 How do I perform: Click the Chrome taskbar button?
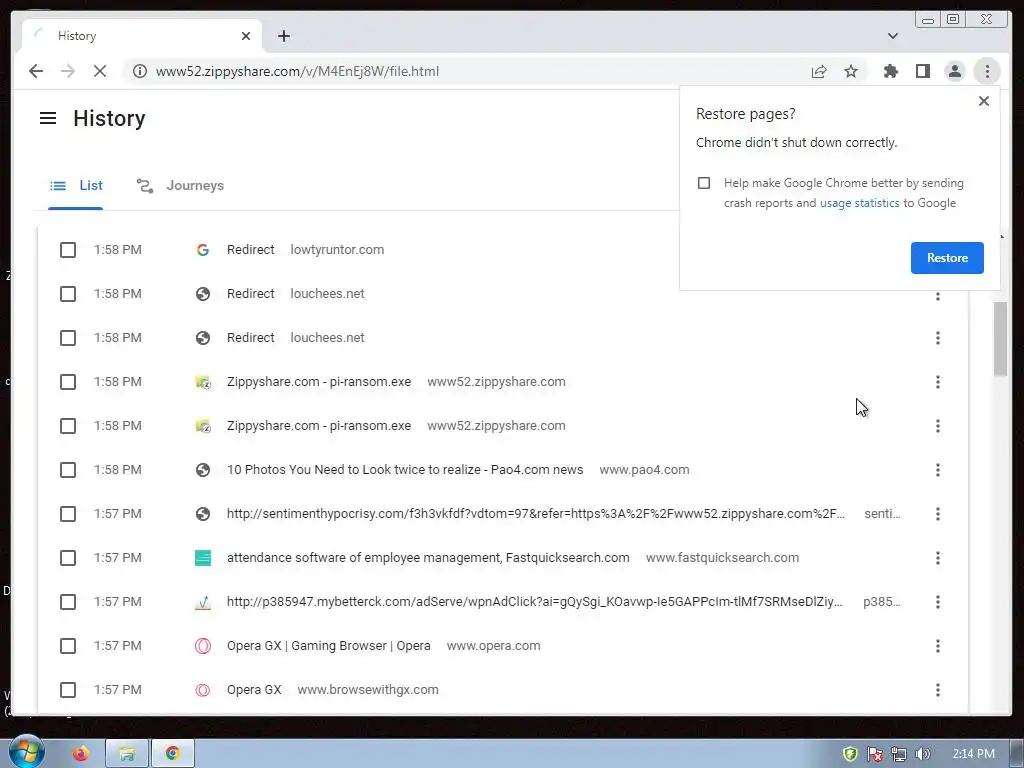click(x=173, y=754)
